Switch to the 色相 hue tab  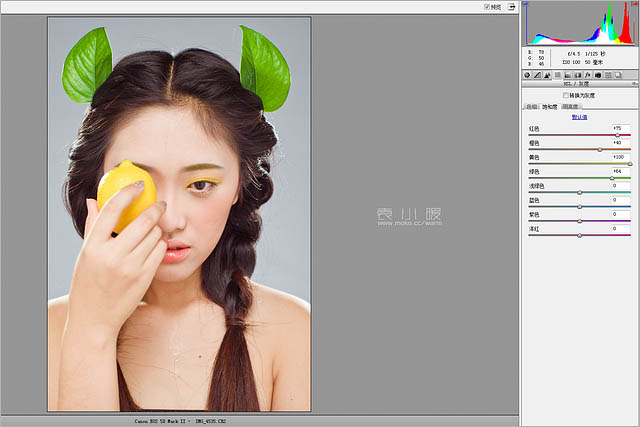[x=532, y=105]
